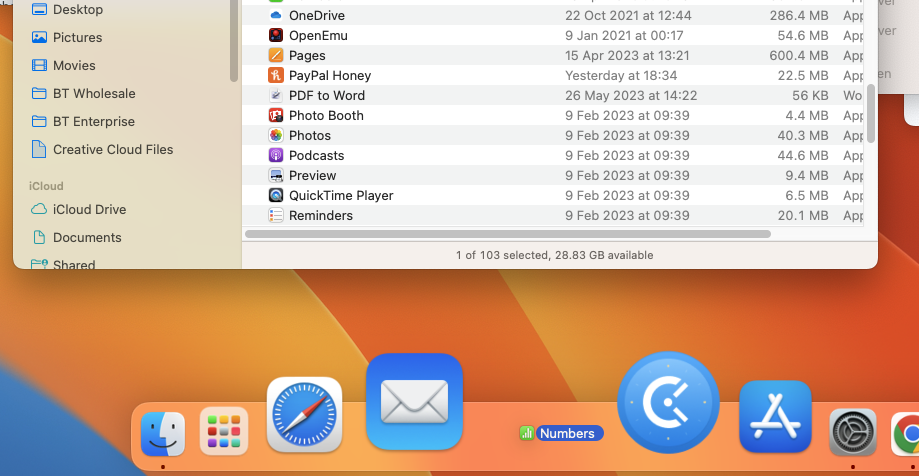Click the file list horizontal scrollbar
The width and height of the screenshot is (919, 476).
point(508,234)
